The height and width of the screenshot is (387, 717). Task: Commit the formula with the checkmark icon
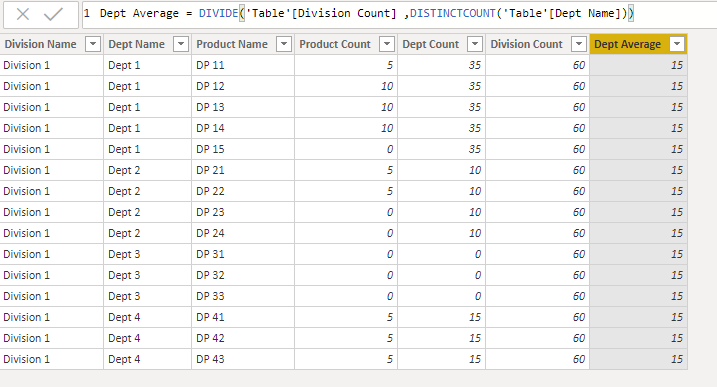54,15
